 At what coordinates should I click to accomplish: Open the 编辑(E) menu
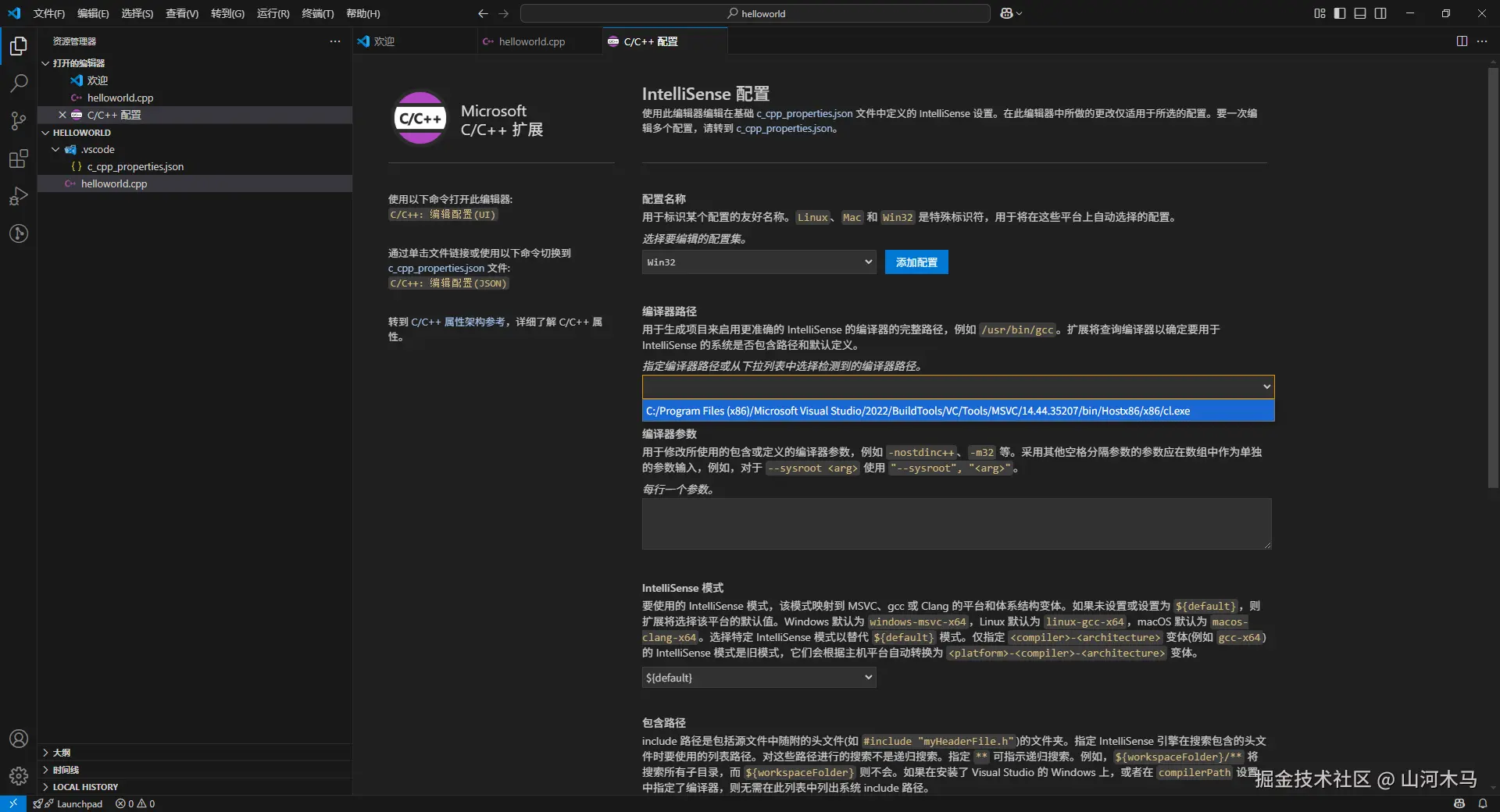[x=93, y=13]
